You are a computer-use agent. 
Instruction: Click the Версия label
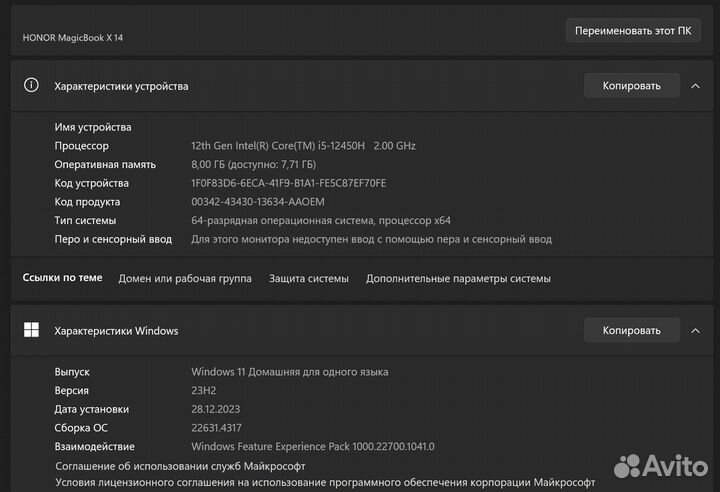pyautogui.click(x=71, y=390)
